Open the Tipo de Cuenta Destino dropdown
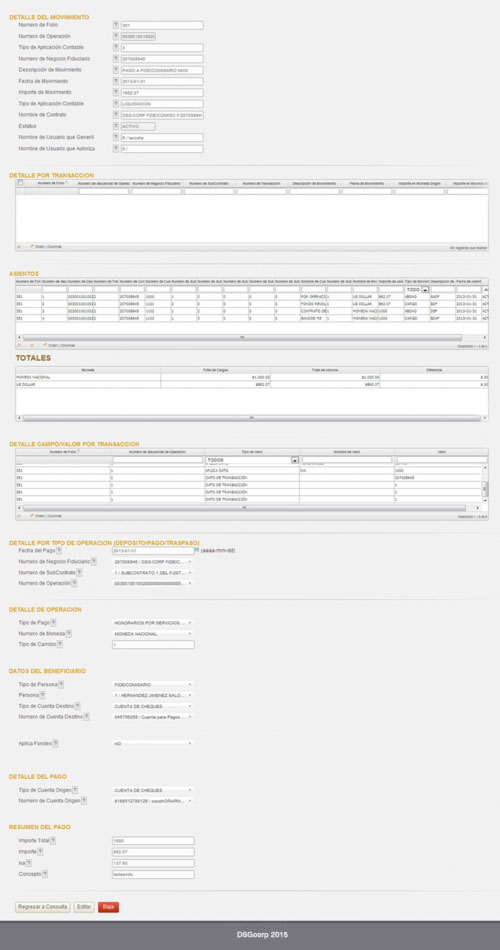Image resolution: width=500 pixels, height=950 pixels. (153, 706)
